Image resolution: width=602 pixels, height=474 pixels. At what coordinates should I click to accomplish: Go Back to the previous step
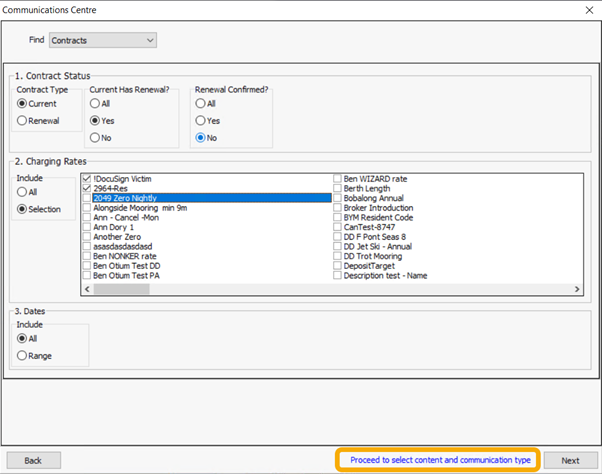click(x=33, y=460)
